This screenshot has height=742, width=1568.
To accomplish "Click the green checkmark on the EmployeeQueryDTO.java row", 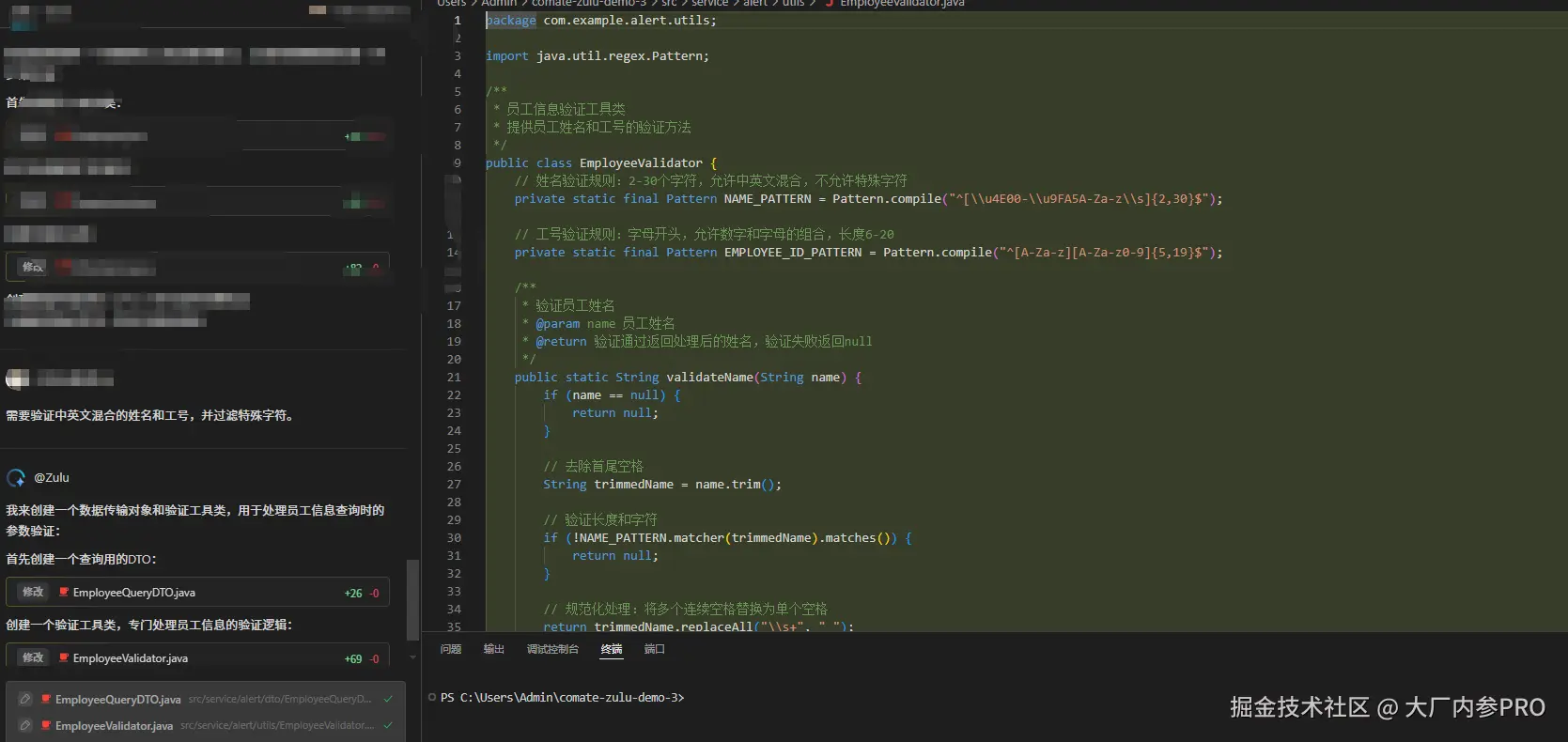I will coord(388,700).
